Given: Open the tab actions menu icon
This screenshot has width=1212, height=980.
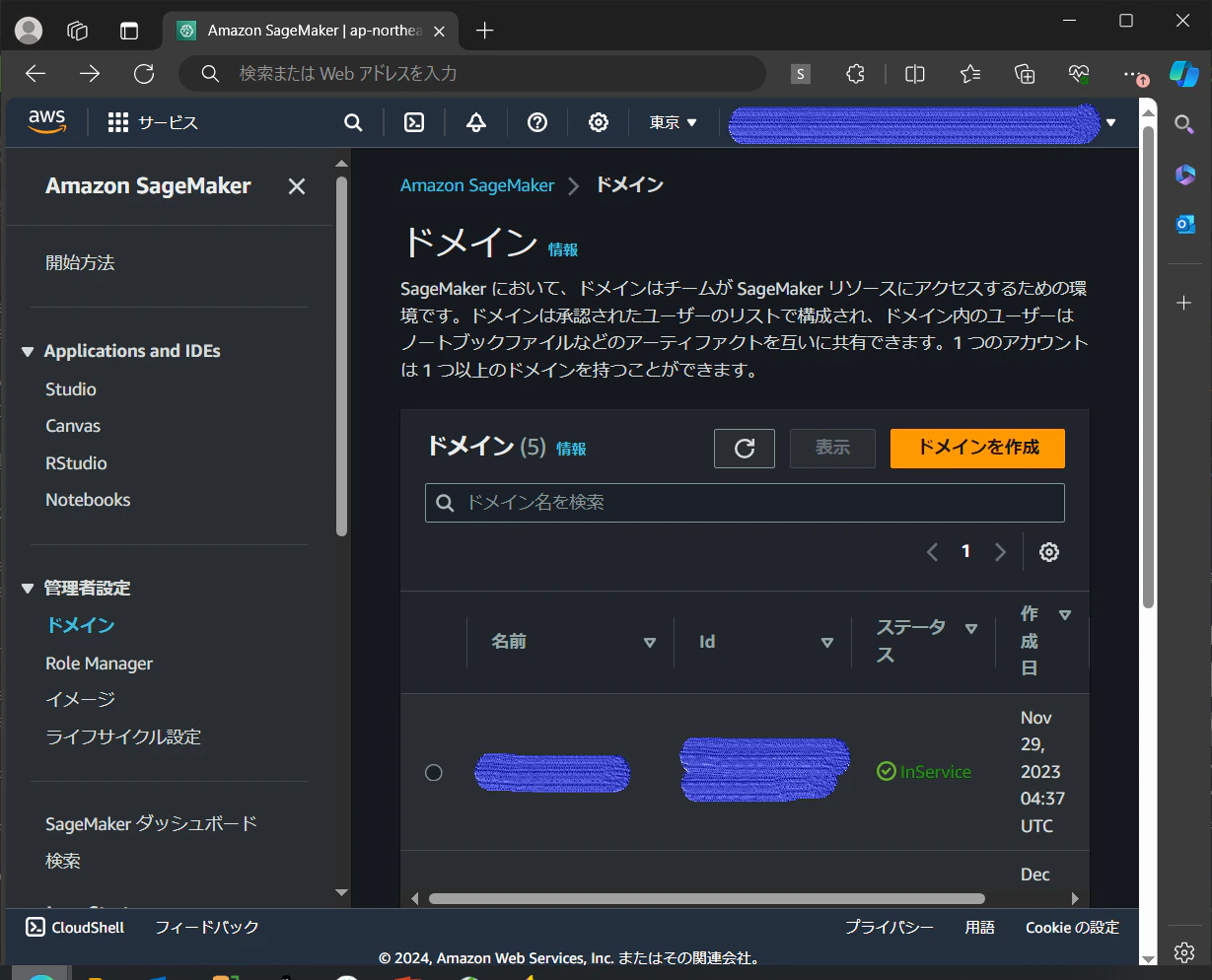Looking at the screenshot, I should click(129, 31).
